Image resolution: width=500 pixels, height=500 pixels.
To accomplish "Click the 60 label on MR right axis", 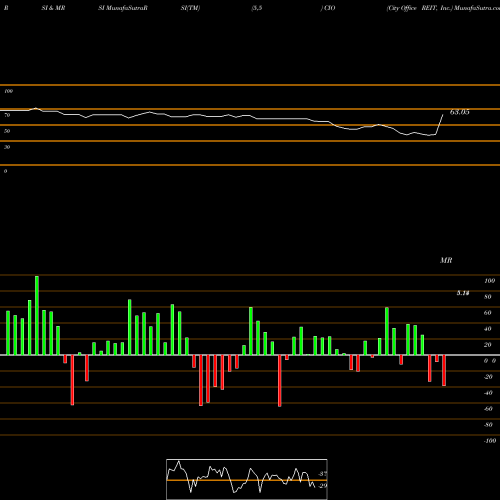I will (488, 313).
